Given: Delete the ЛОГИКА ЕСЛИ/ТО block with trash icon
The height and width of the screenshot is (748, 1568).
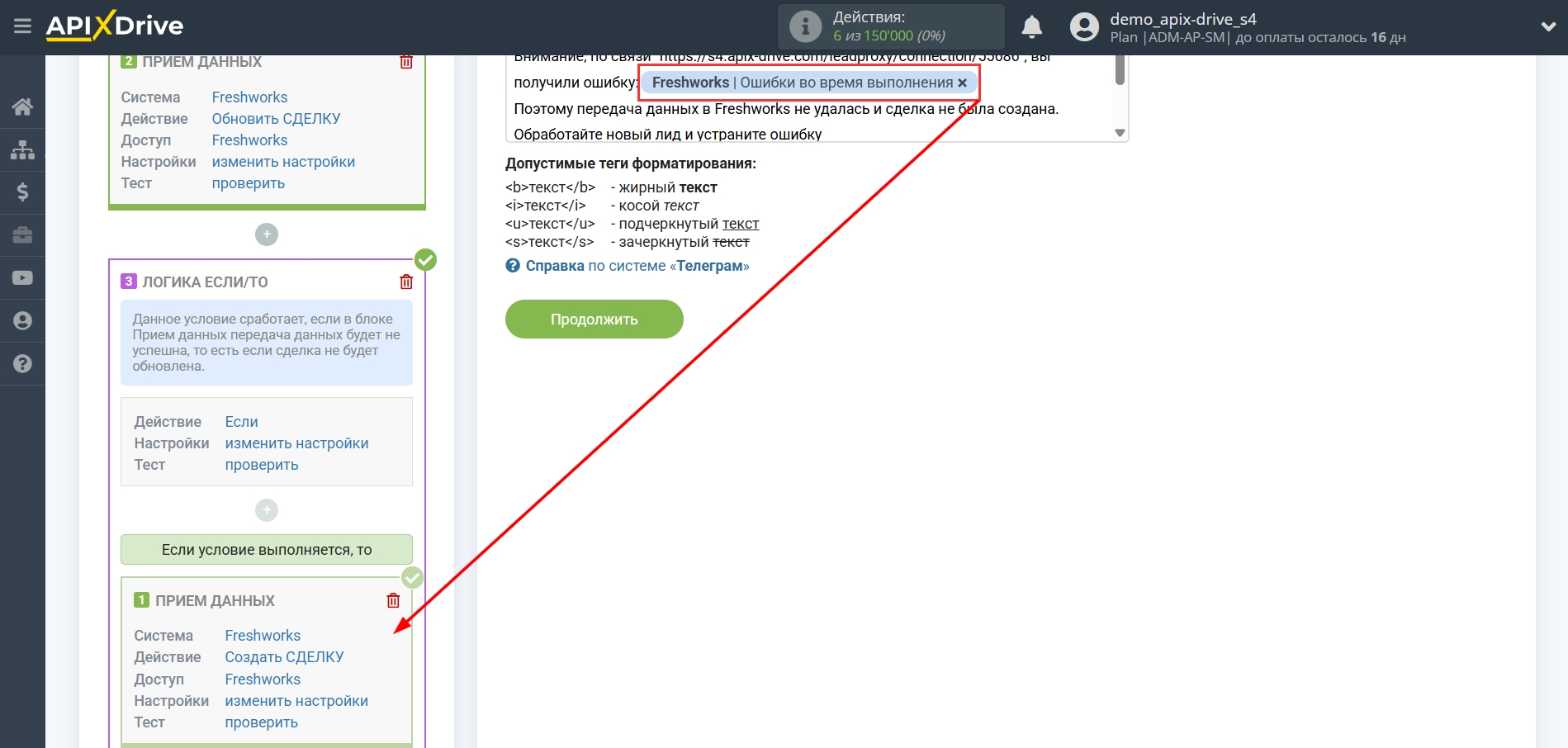Looking at the screenshot, I should 406,282.
